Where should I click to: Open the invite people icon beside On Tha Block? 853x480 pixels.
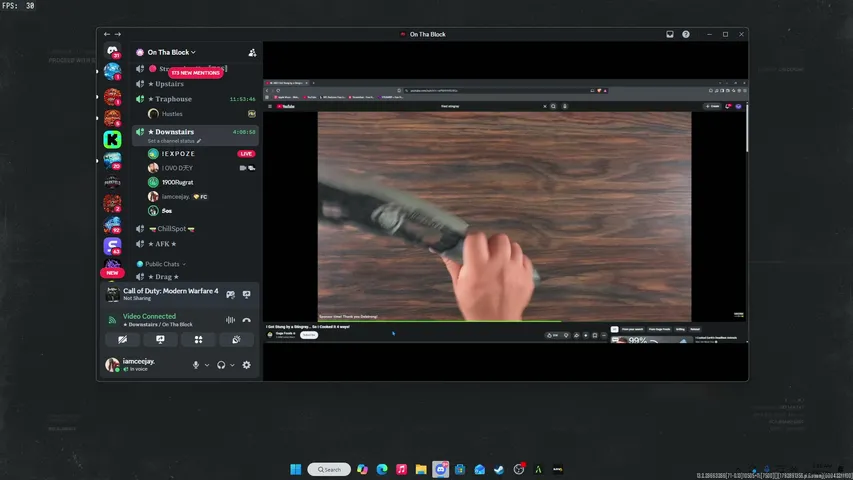click(252, 52)
